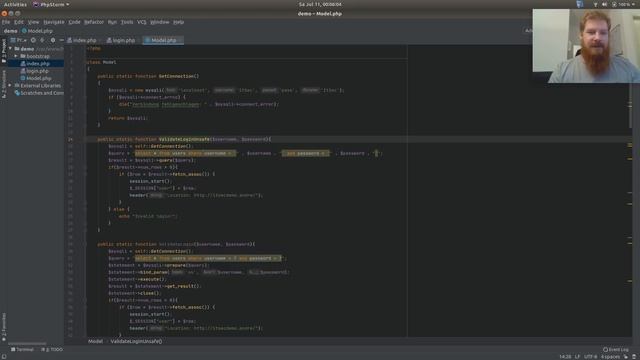
Task: Select Scratches and Consoles item
Action: (39, 93)
